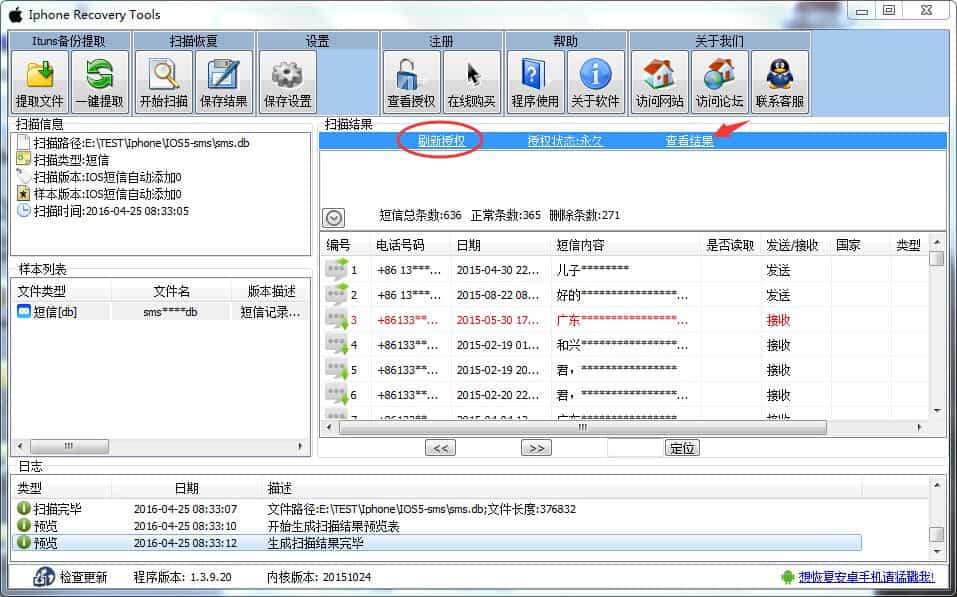Click the 授权状态:永久 link
Screen dimensions: 957x597
(565, 141)
